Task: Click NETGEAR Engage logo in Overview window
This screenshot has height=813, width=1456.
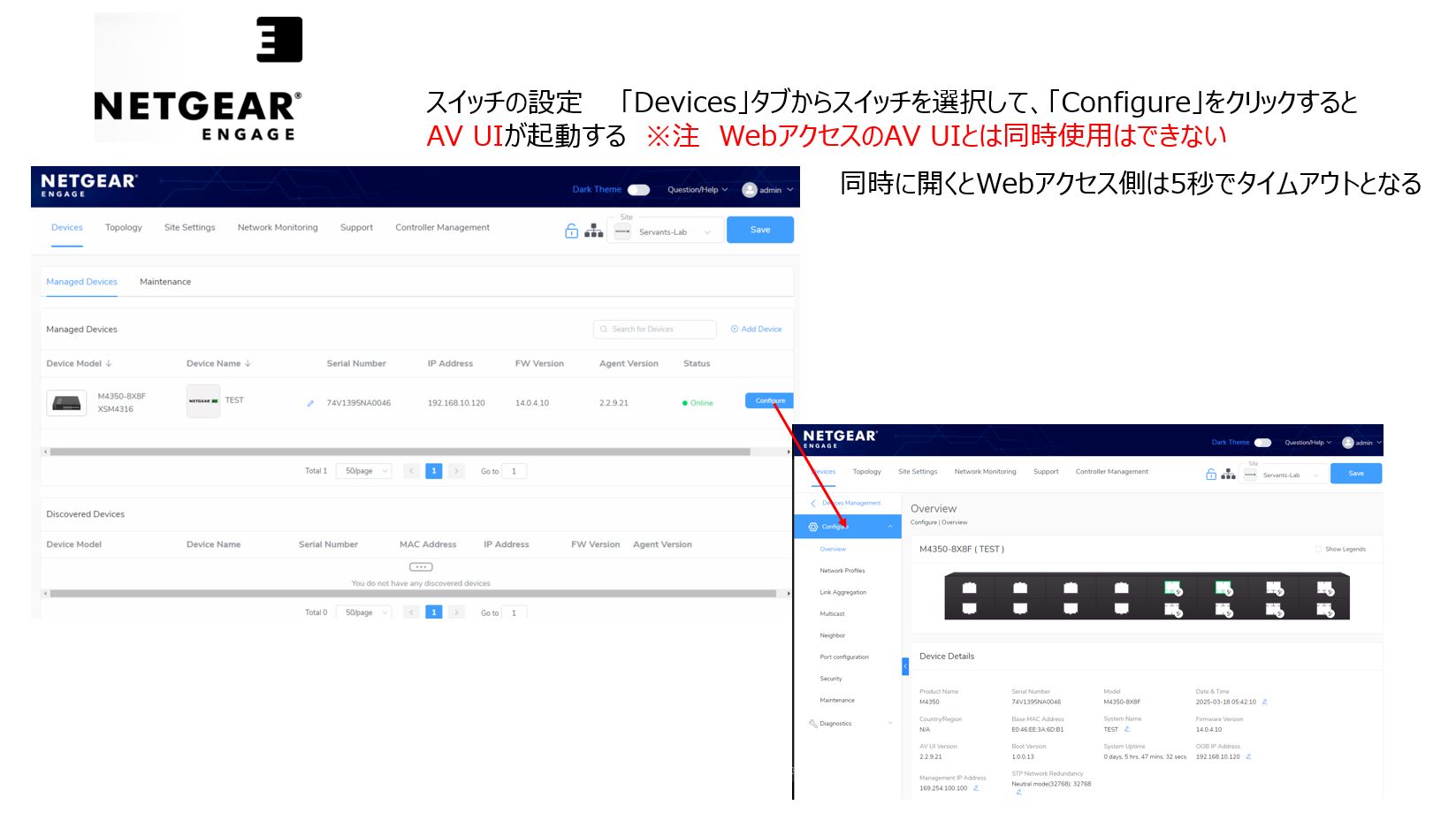Action: pyautogui.click(x=840, y=438)
